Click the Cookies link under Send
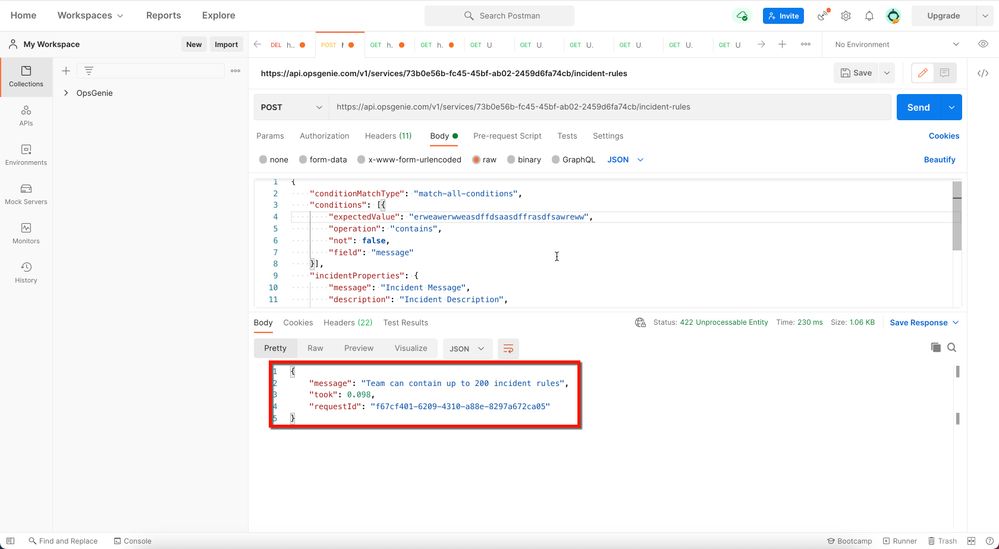This screenshot has height=549, width=999. (944, 136)
